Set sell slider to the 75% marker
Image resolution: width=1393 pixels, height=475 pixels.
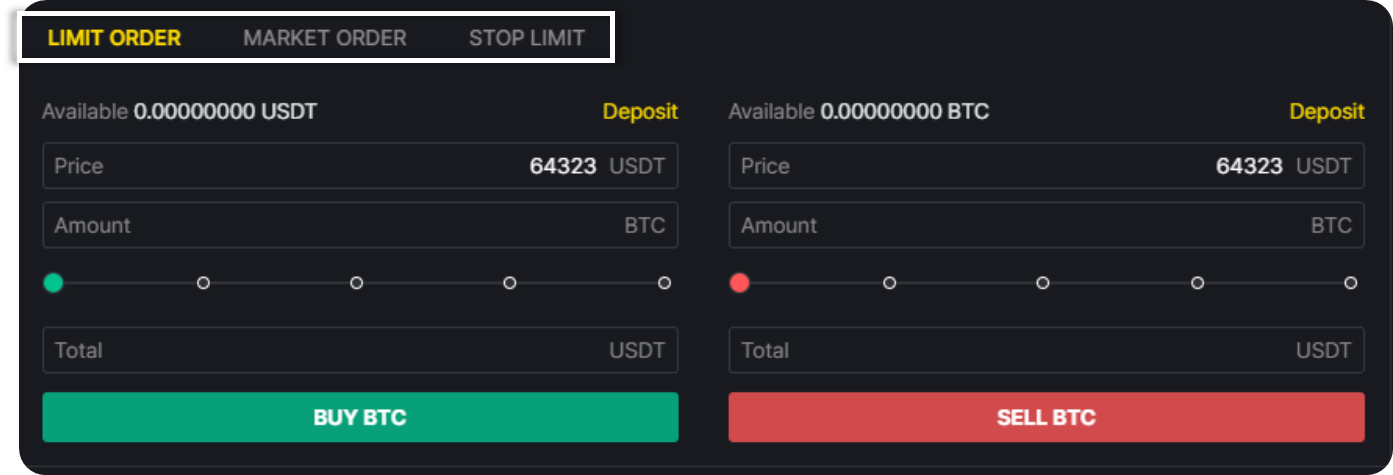pyautogui.click(x=1197, y=283)
